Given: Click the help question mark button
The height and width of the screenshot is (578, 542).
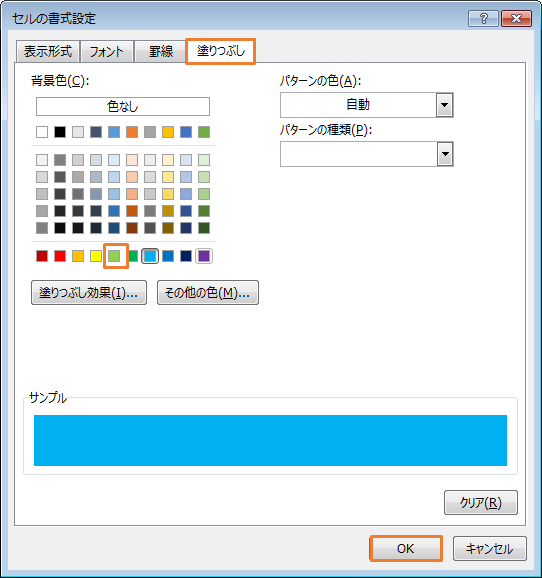Looking at the screenshot, I should coord(483,18).
